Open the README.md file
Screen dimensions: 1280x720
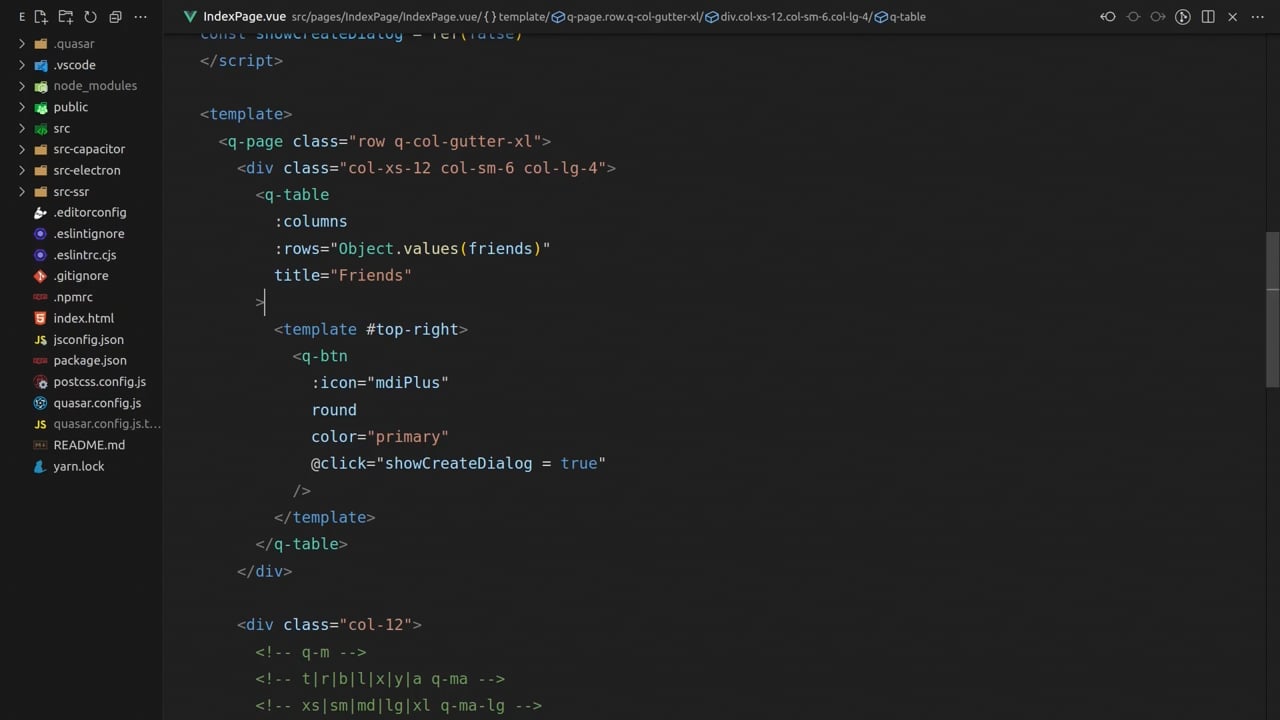pyautogui.click(x=89, y=445)
